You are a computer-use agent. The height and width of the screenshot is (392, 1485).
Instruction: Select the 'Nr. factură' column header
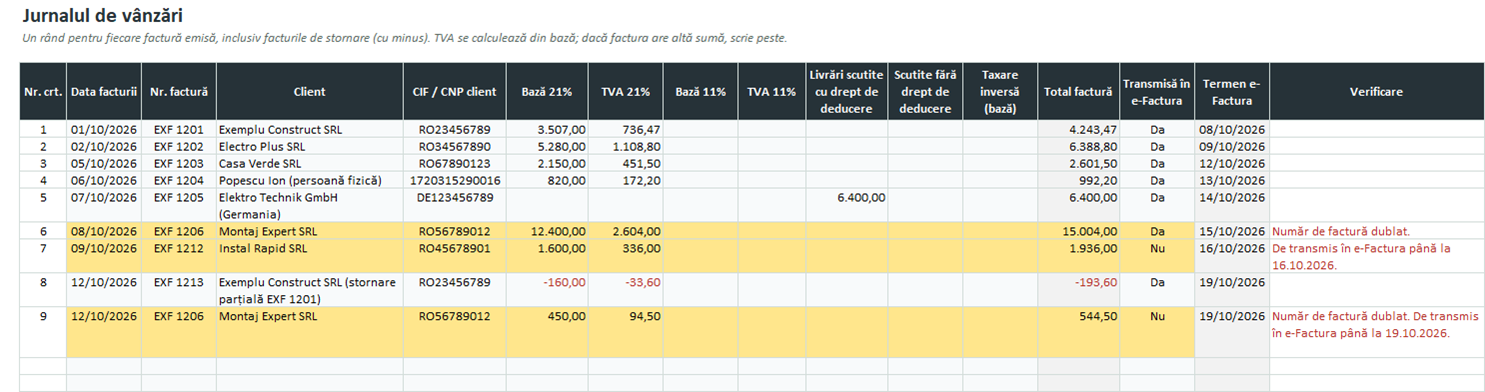(x=179, y=91)
